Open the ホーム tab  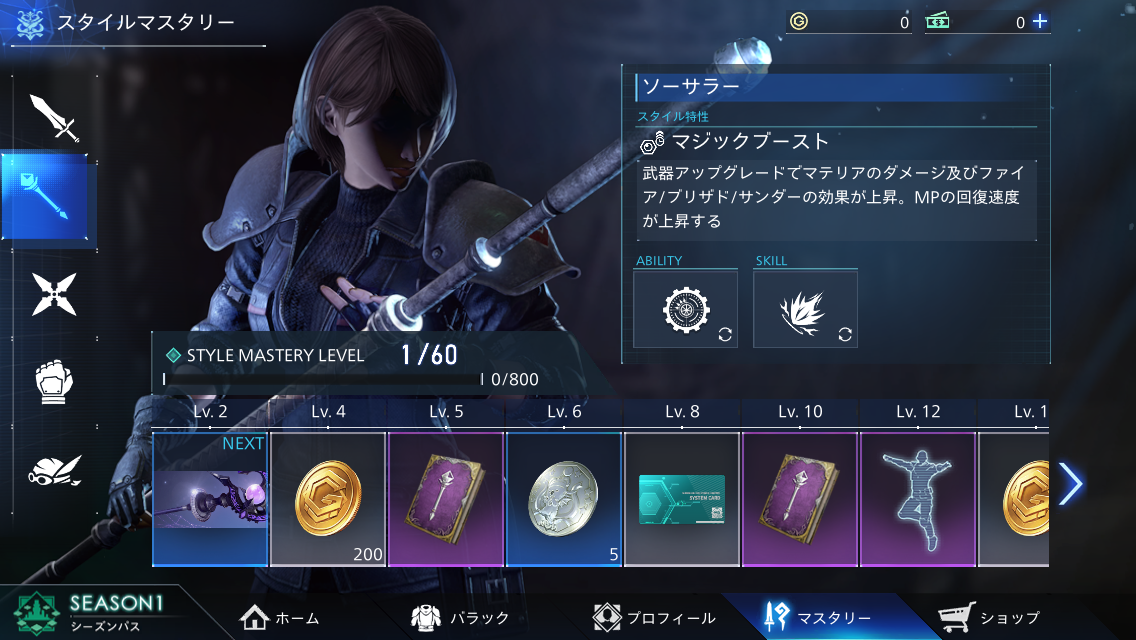(280, 618)
